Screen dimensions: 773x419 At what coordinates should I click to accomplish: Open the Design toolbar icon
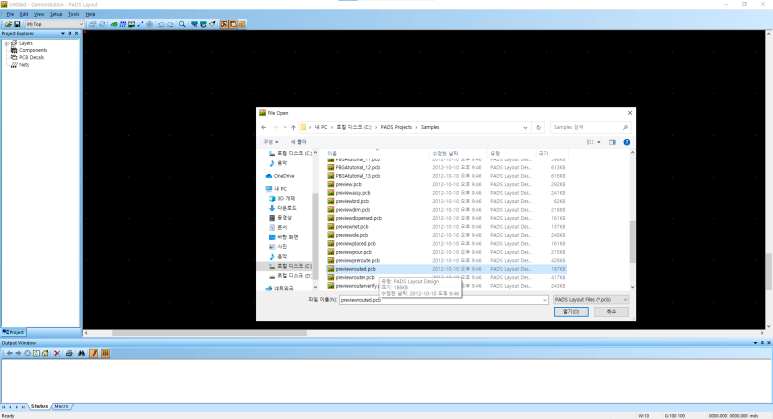click(x=123, y=24)
